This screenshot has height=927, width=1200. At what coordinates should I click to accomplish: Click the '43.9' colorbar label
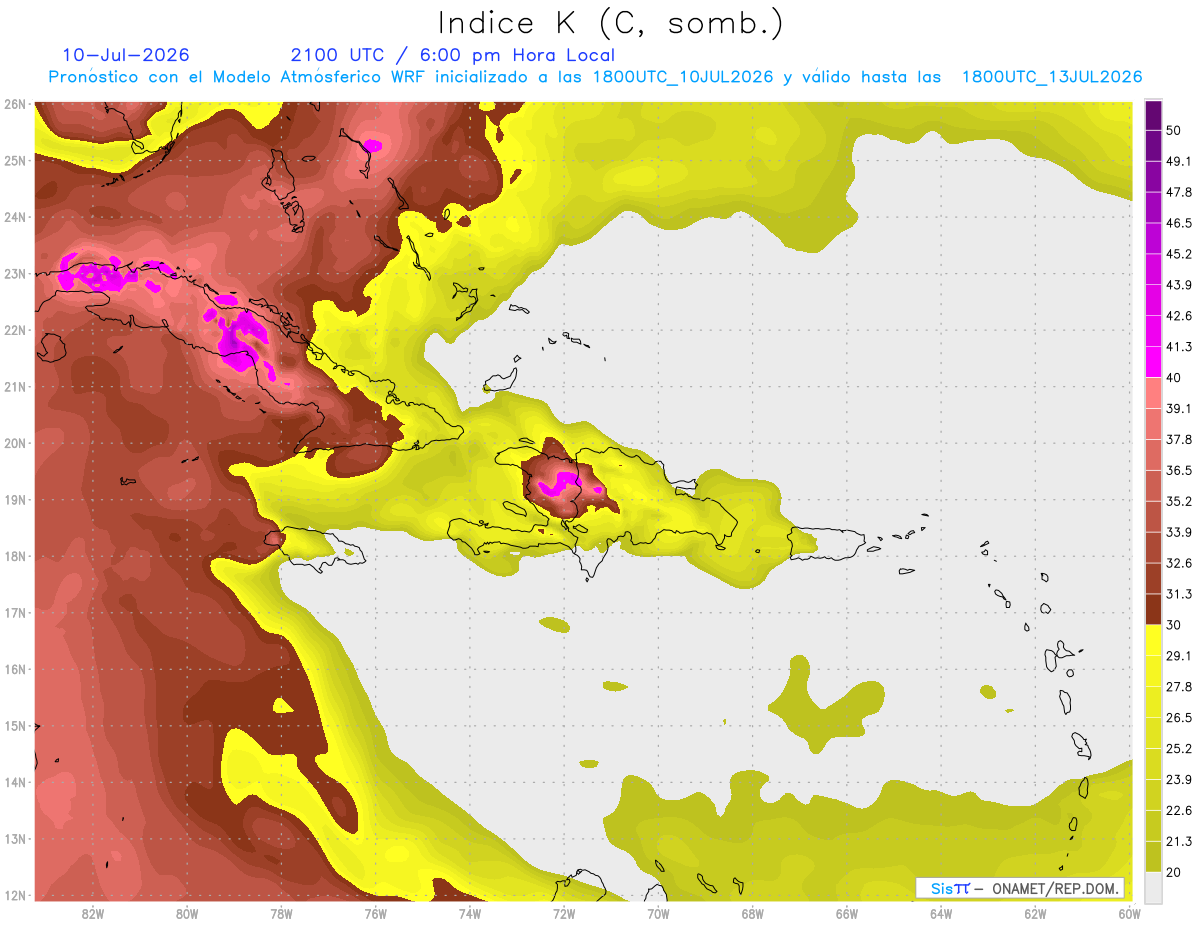tap(1179, 285)
